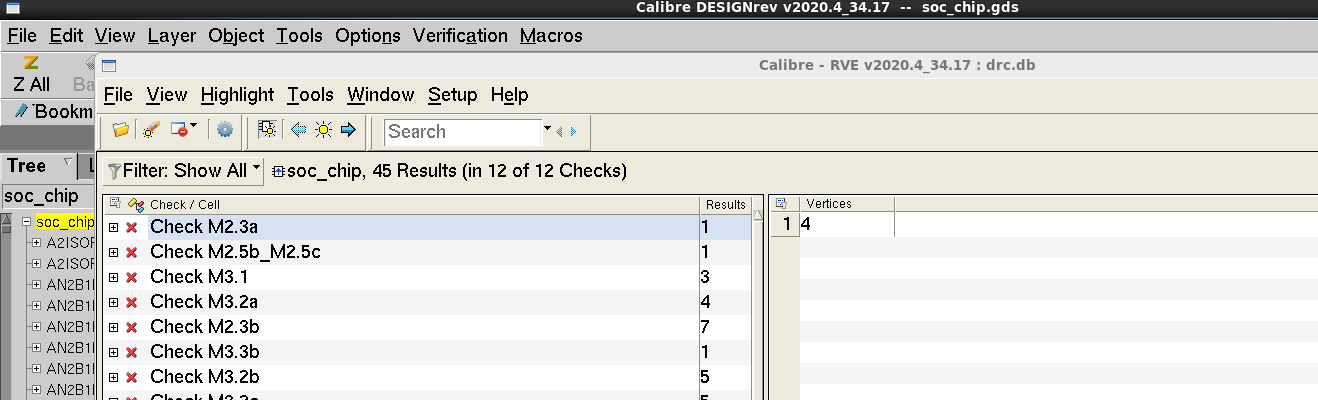The image size is (1318, 400).
Task: Click the column configuration icon in Check header
Action: [115, 204]
